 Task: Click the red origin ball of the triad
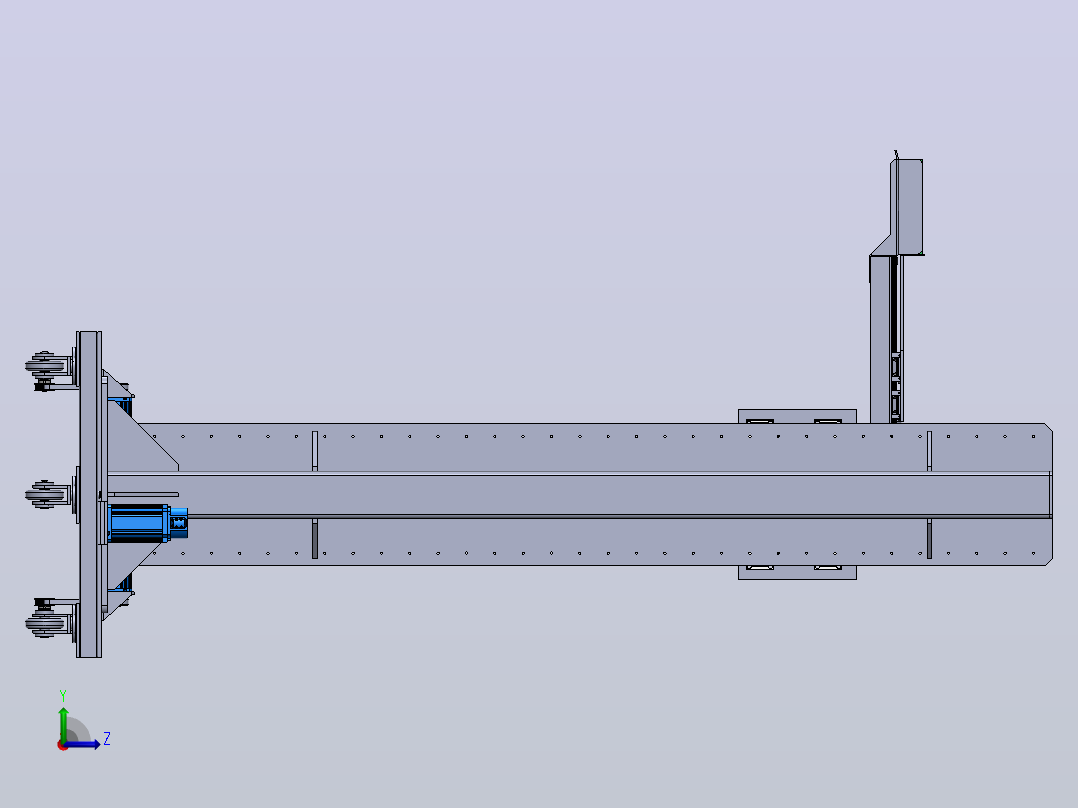point(63,745)
